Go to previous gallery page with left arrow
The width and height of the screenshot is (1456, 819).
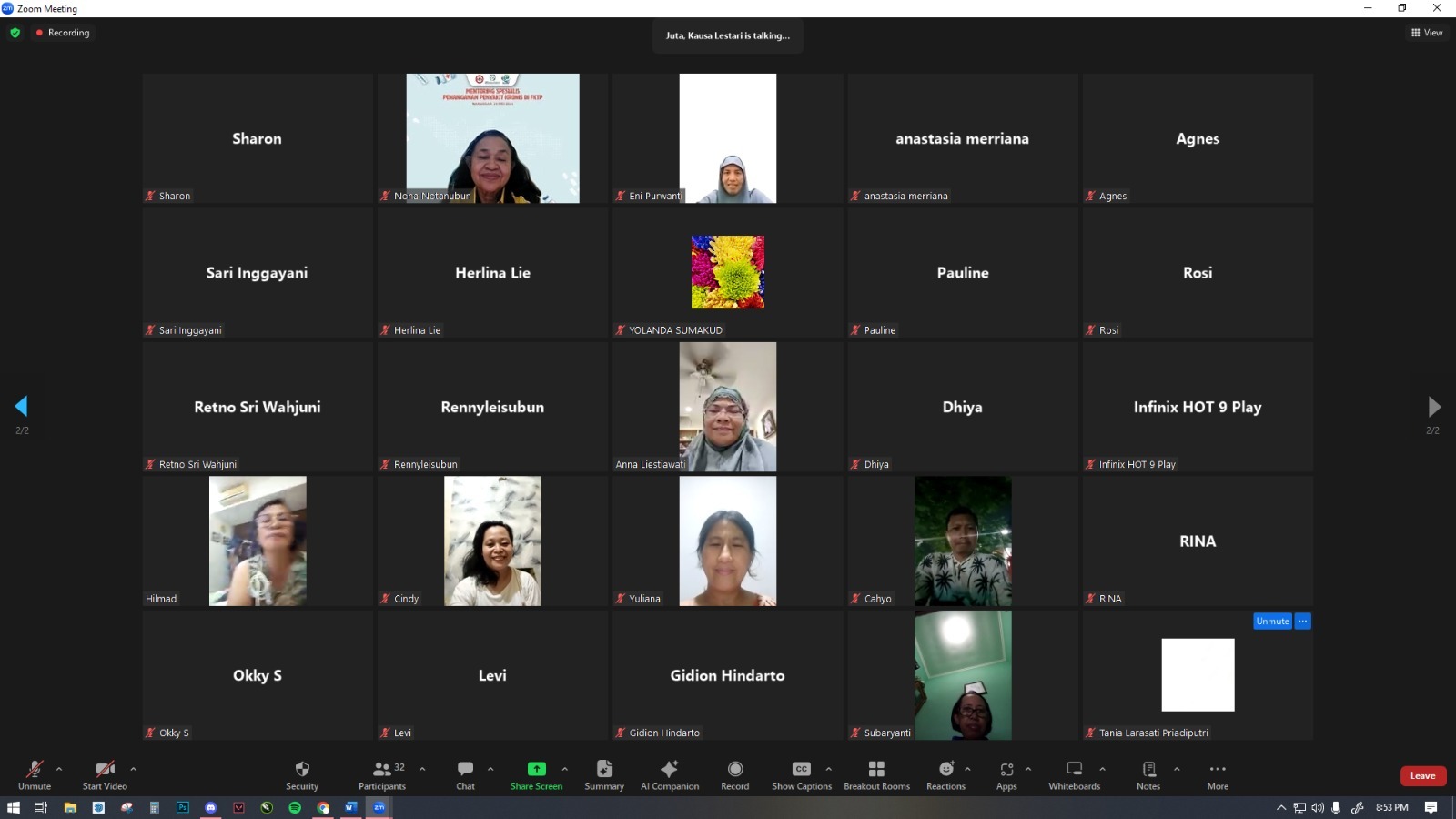(x=21, y=406)
